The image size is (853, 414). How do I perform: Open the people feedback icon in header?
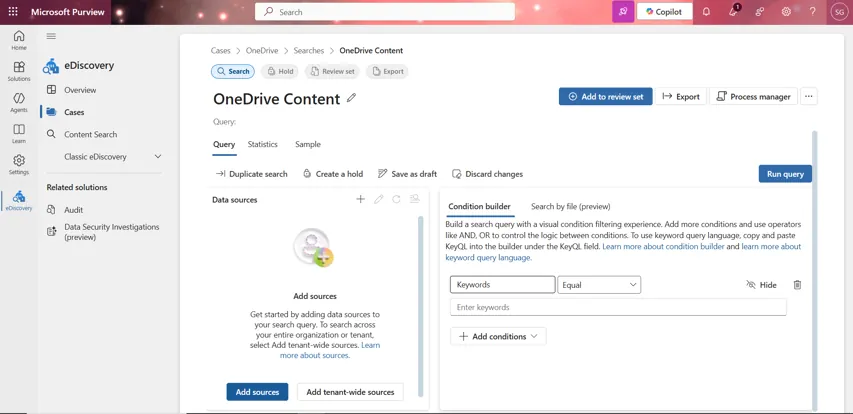point(760,11)
